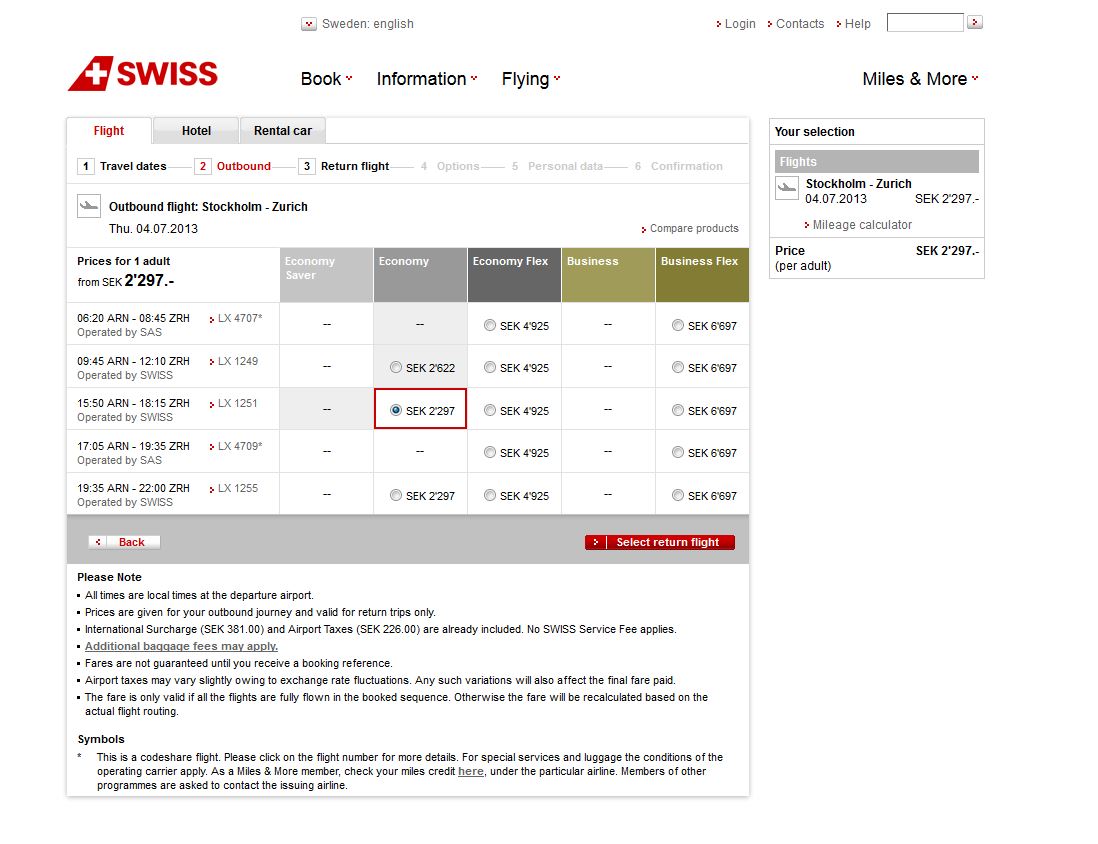The width and height of the screenshot is (1098, 844).
Task: Switch to the Rental car tab
Action: (282, 131)
